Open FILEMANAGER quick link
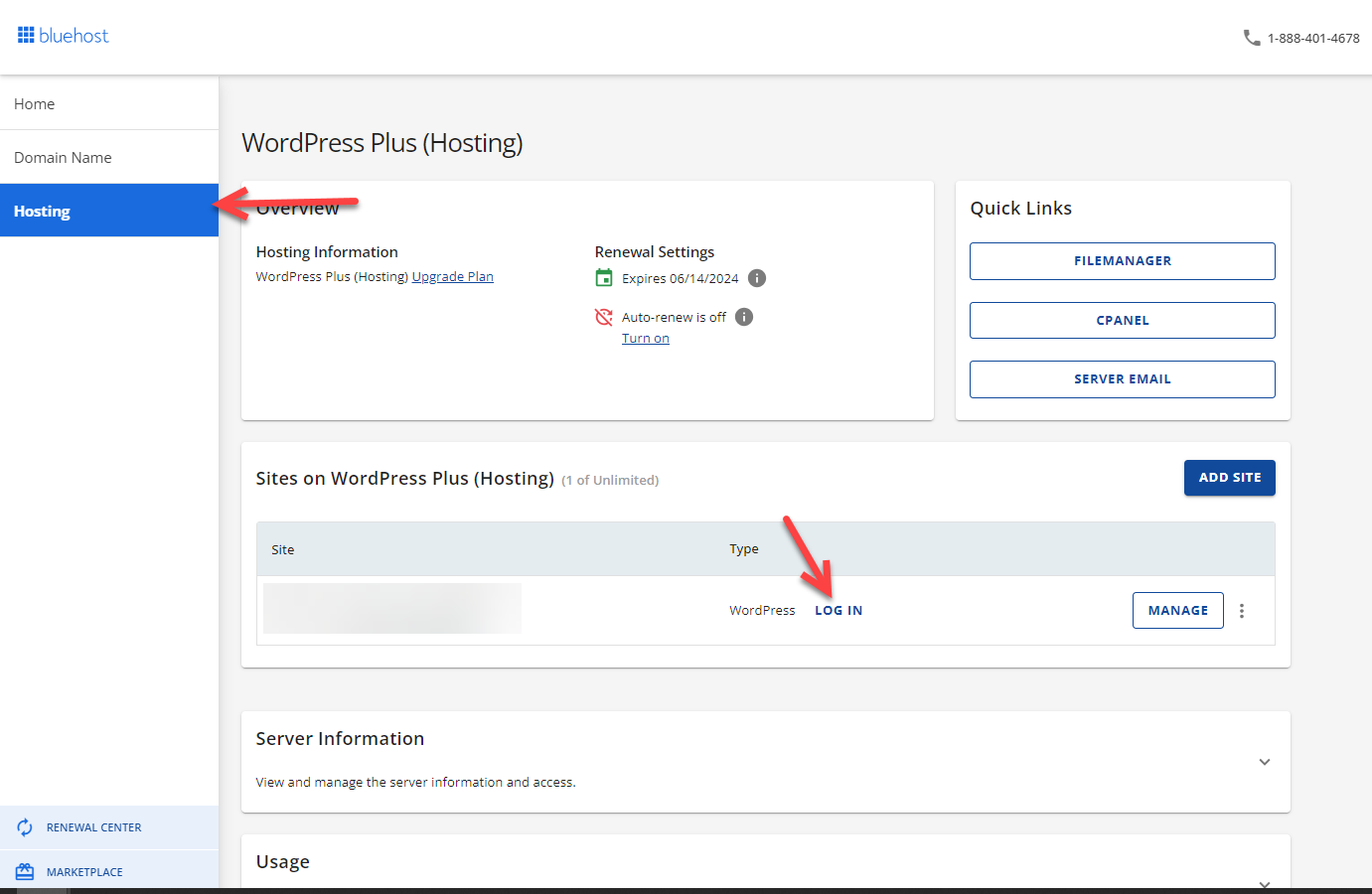The width and height of the screenshot is (1372, 894). 1123,261
